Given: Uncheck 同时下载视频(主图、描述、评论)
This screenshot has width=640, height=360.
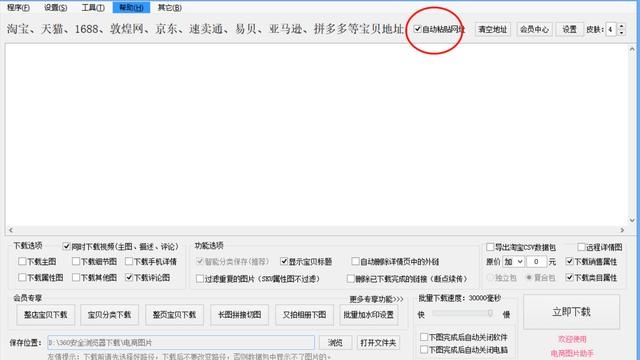Looking at the screenshot, I should (67, 247).
